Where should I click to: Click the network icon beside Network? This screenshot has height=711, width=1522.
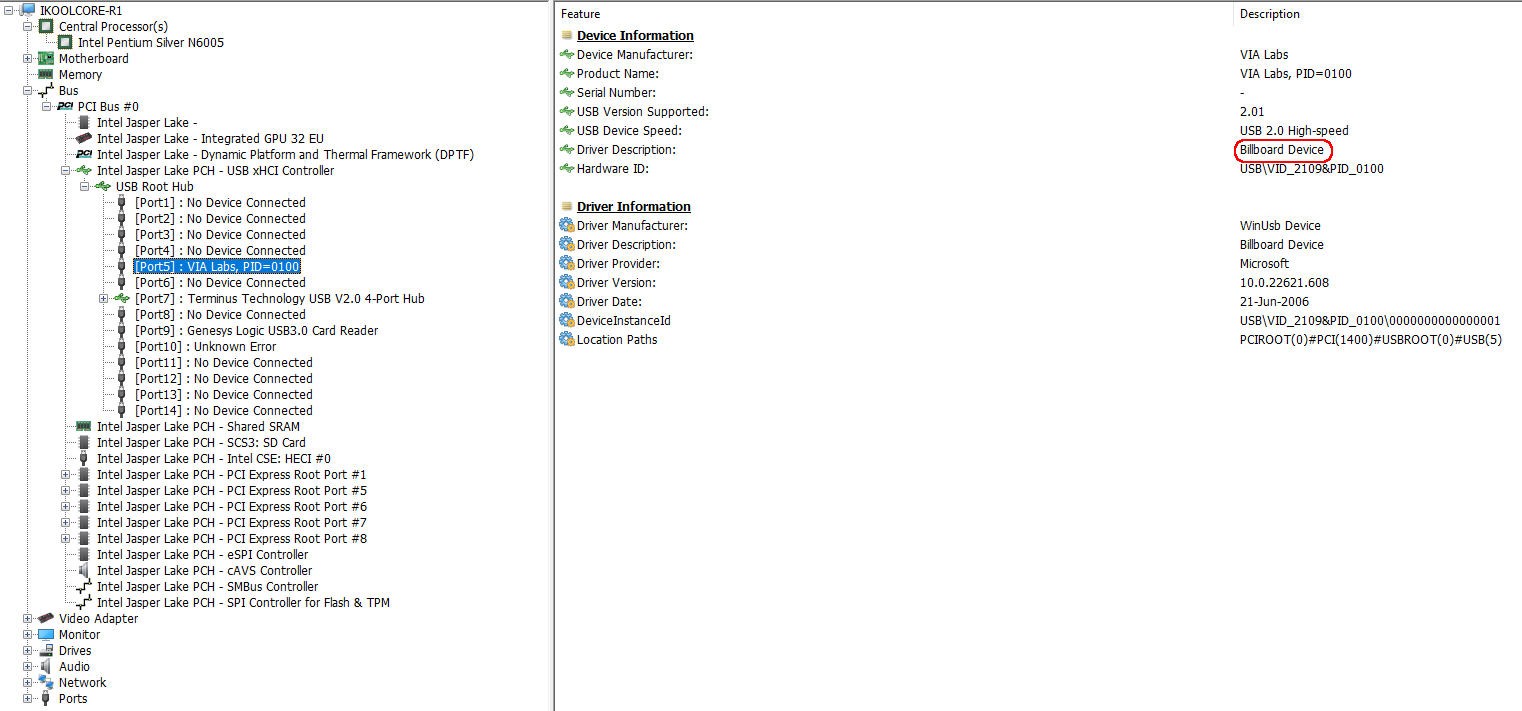tap(46, 682)
